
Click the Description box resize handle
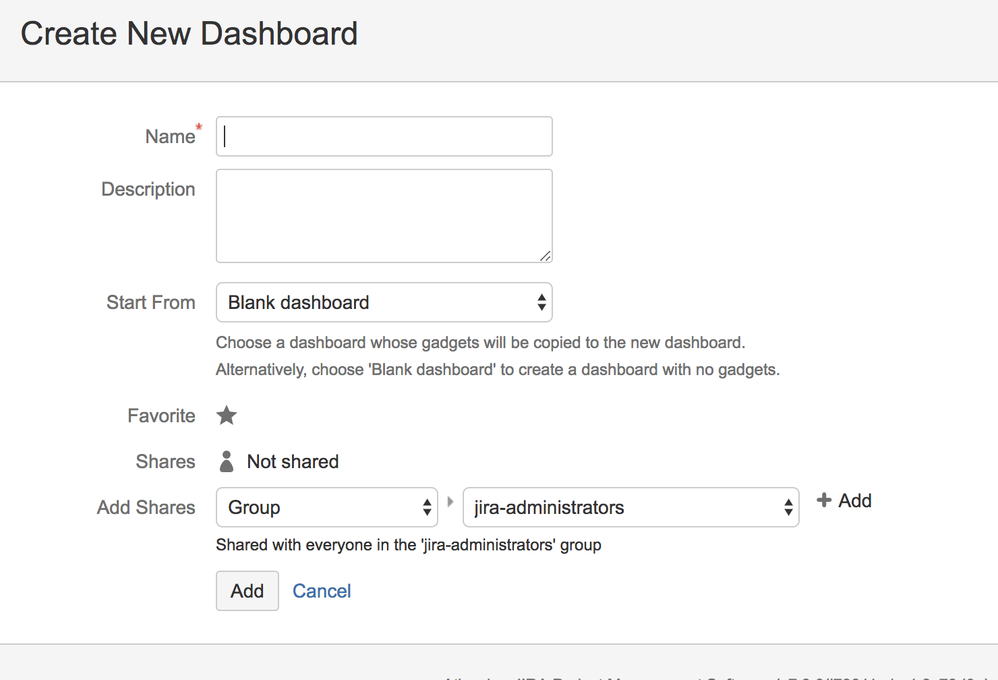click(x=545, y=256)
